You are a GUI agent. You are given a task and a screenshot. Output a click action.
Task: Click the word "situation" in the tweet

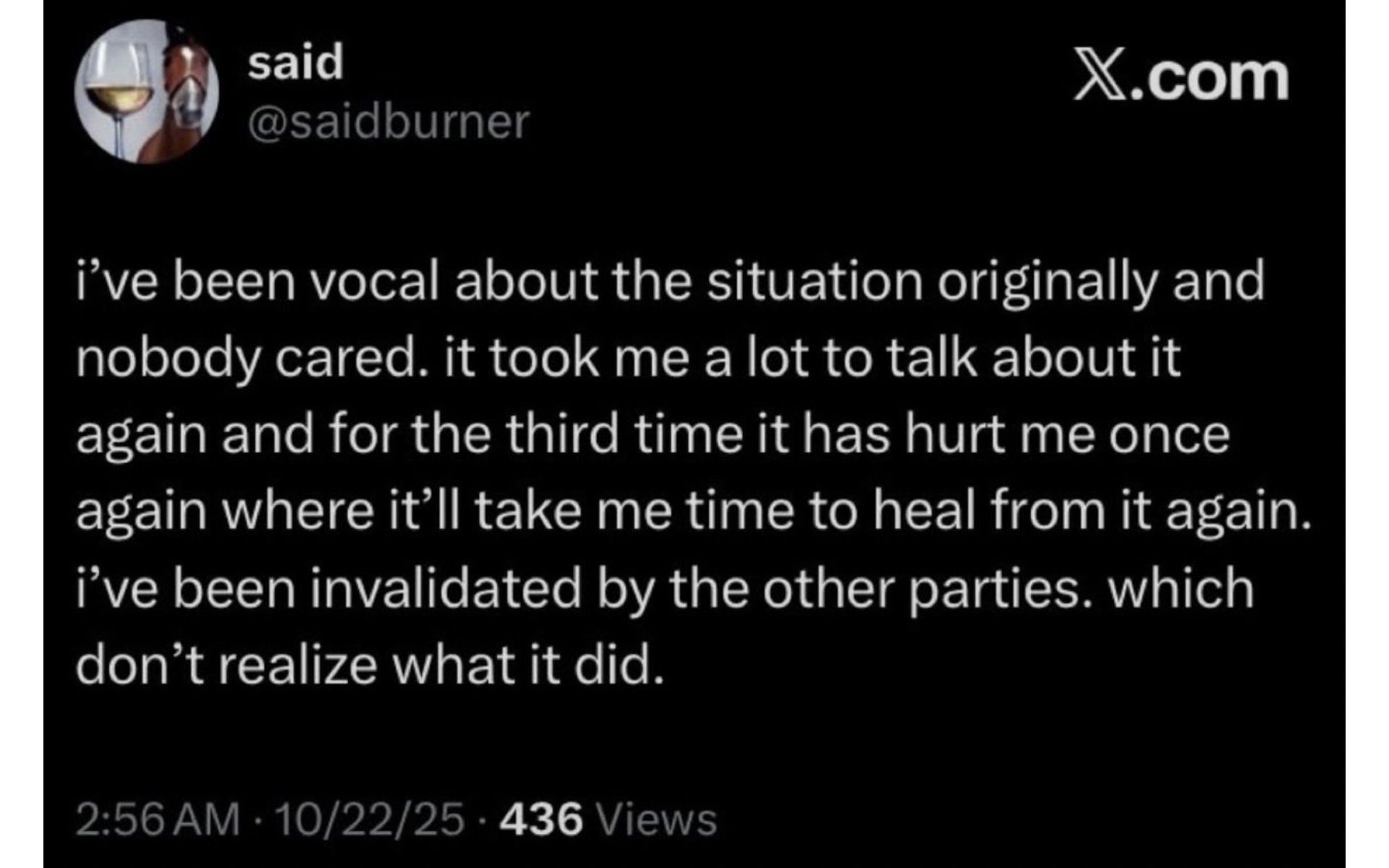coord(815,282)
